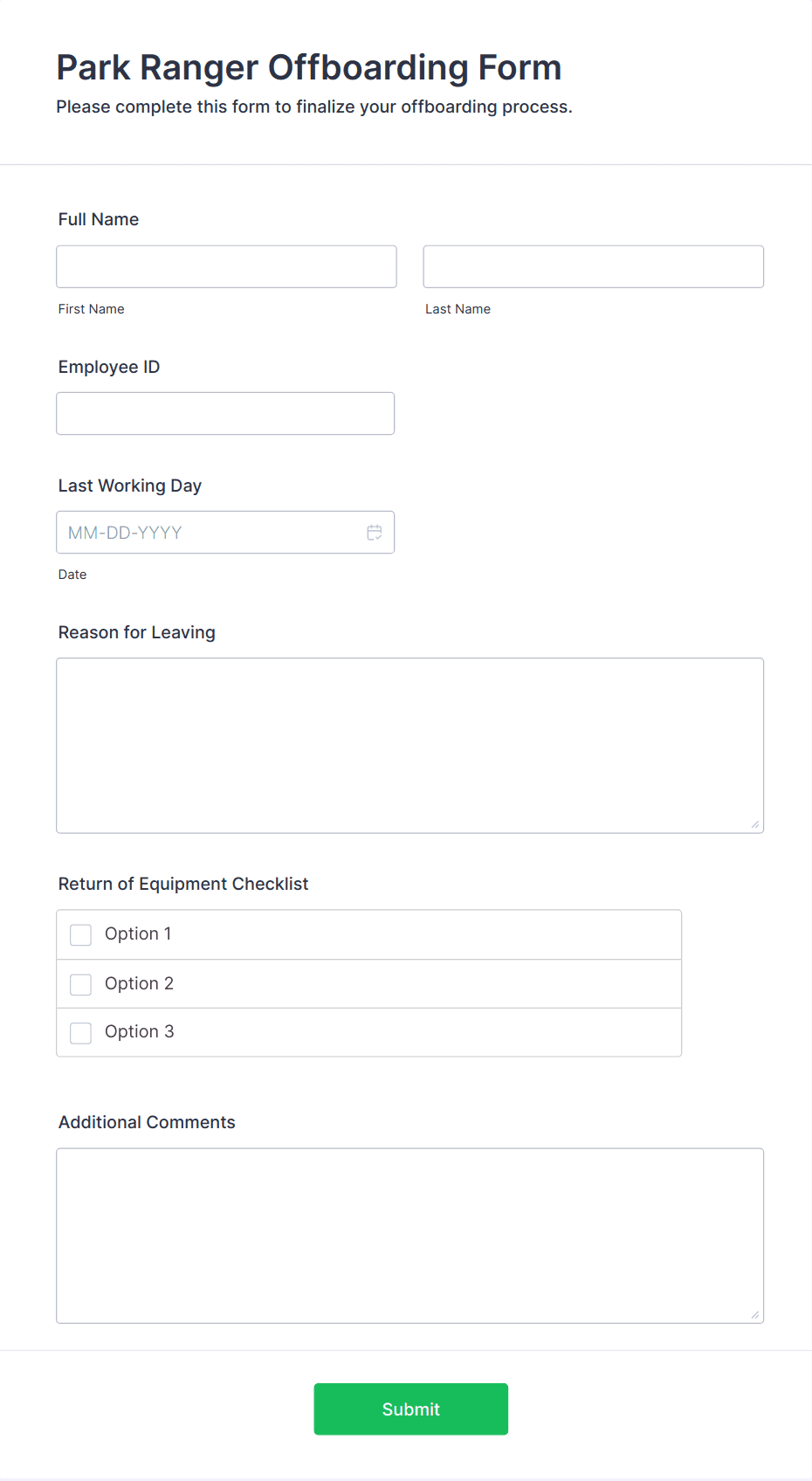Focus the First Name input box
The height and width of the screenshot is (1481, 812).
pyautogui.click(x=226, y=266)
